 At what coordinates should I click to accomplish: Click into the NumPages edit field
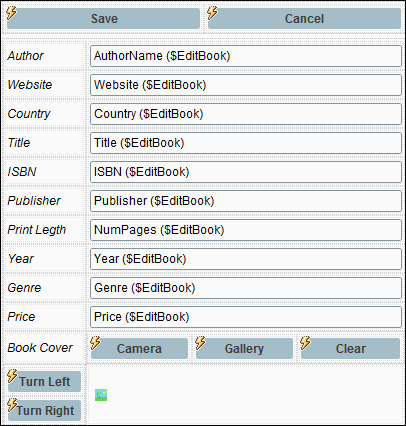tap(246, 230)
